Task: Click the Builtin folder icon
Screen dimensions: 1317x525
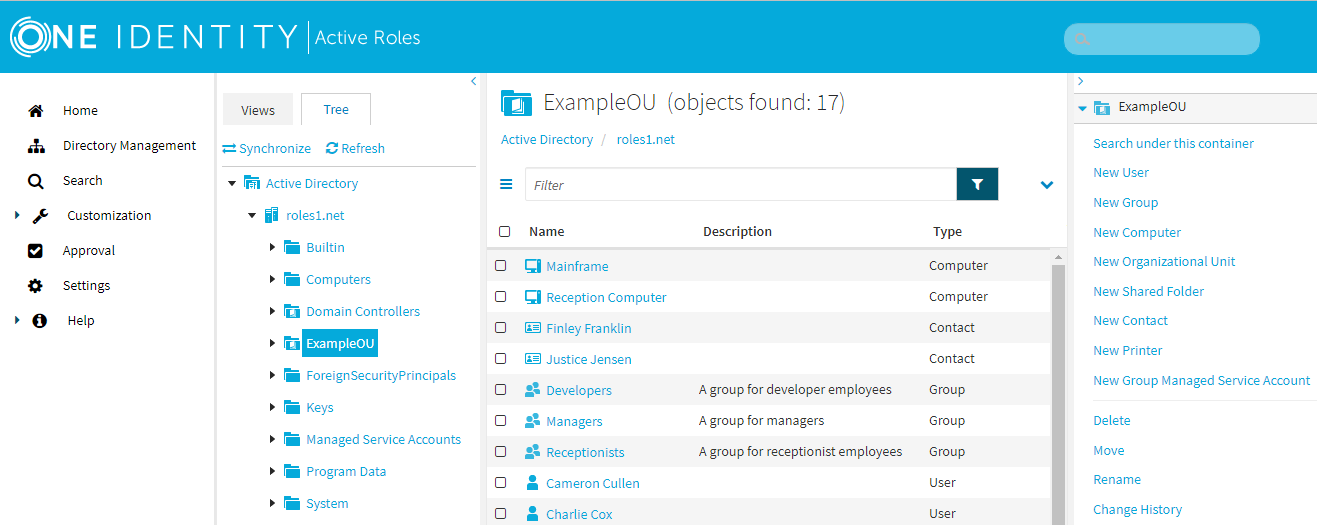Action: (x=292, y=247)
